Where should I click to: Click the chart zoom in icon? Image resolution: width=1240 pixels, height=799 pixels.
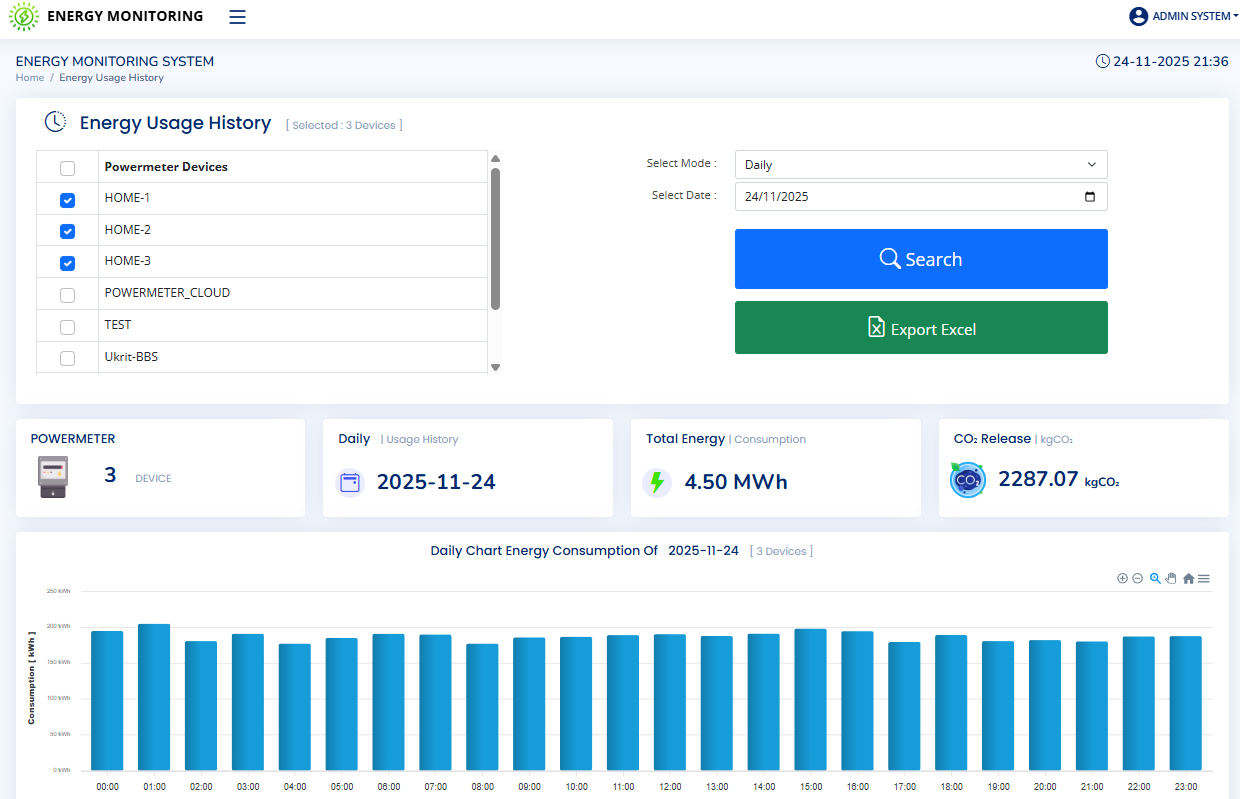point(1122,578)
